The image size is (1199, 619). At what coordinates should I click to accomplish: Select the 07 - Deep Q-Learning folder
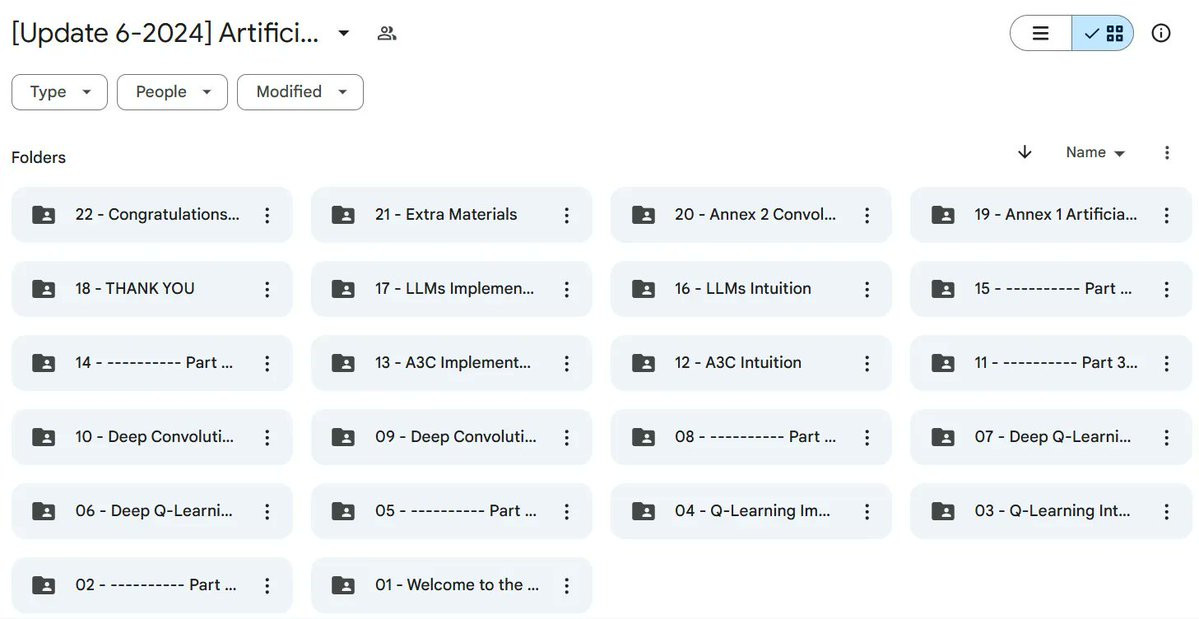1051,437
